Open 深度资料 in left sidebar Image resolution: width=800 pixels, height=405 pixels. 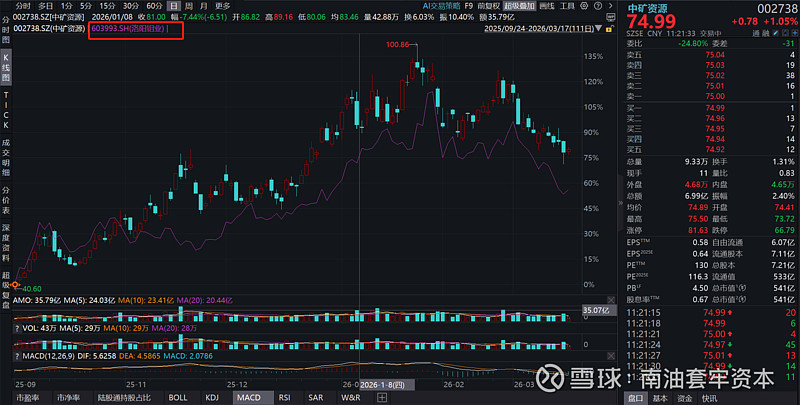click(x=6, y=242)
